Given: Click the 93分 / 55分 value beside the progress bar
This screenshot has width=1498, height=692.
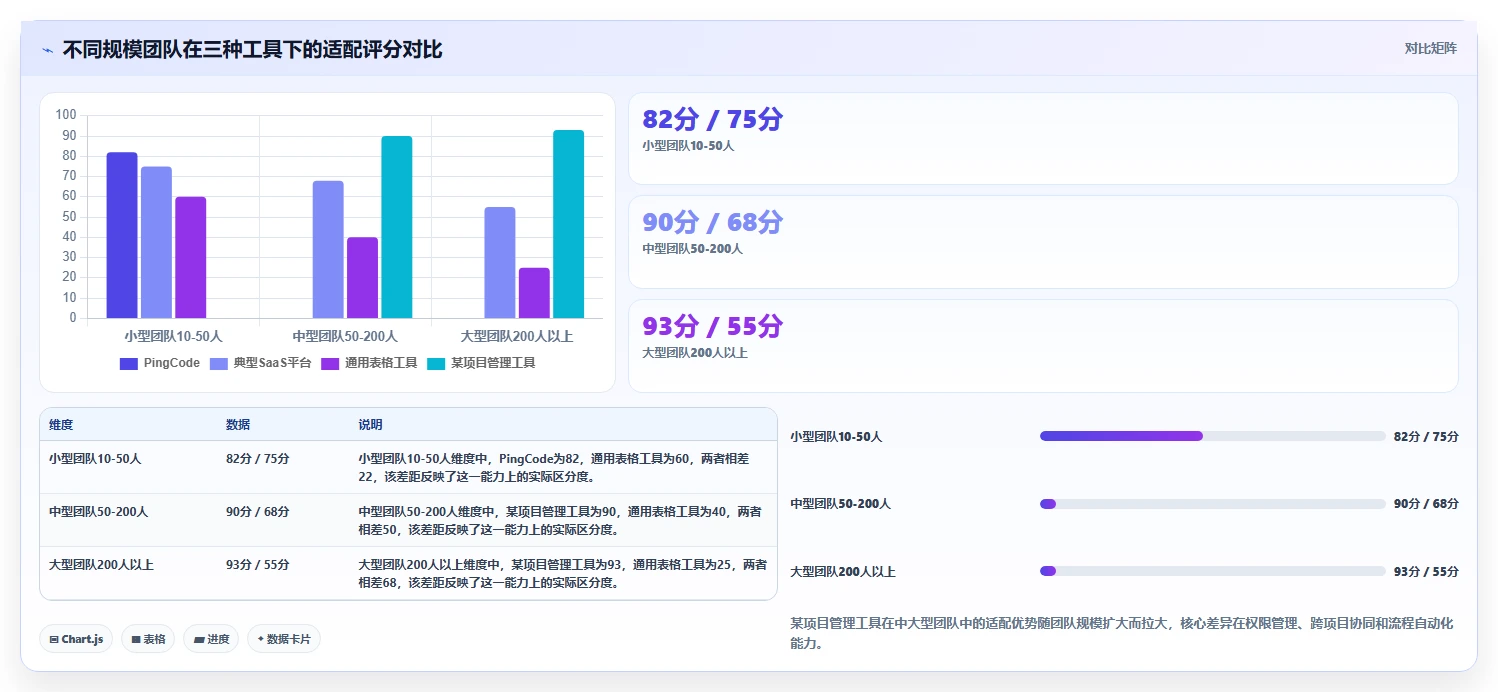Looking at the screenshot, I should [x=1426, y=572].
